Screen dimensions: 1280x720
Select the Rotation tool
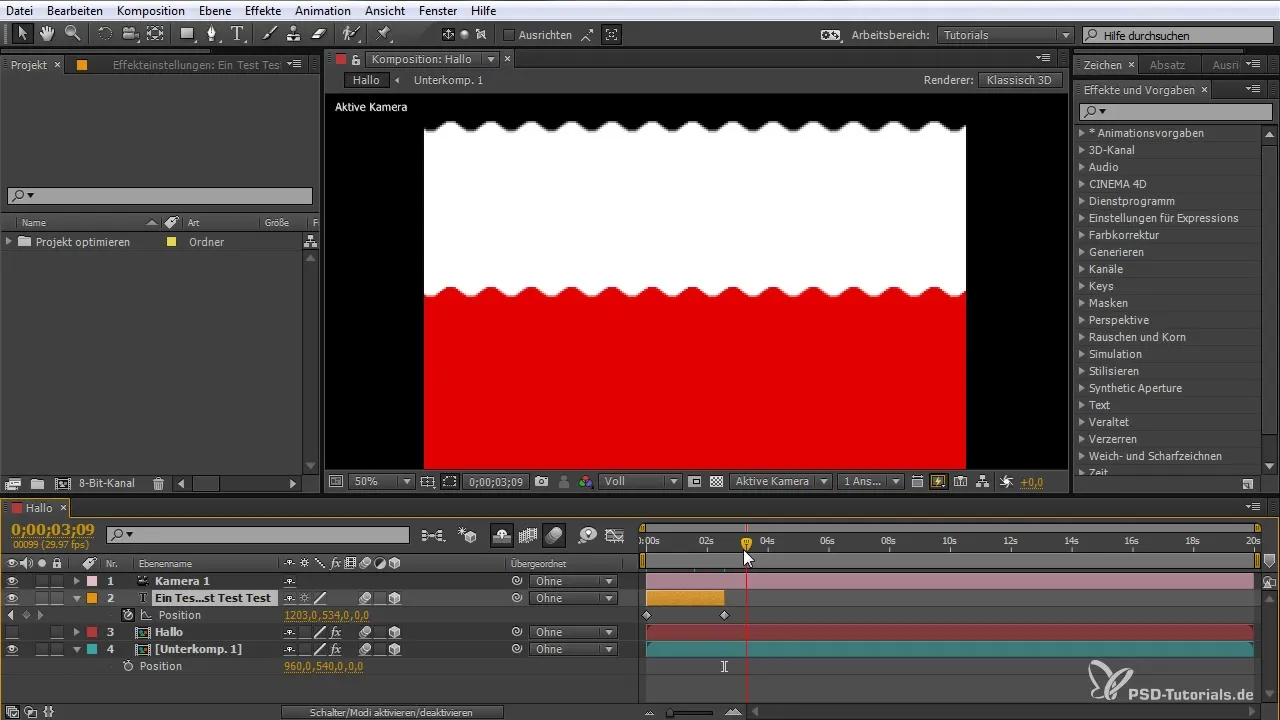pos(105,34)
